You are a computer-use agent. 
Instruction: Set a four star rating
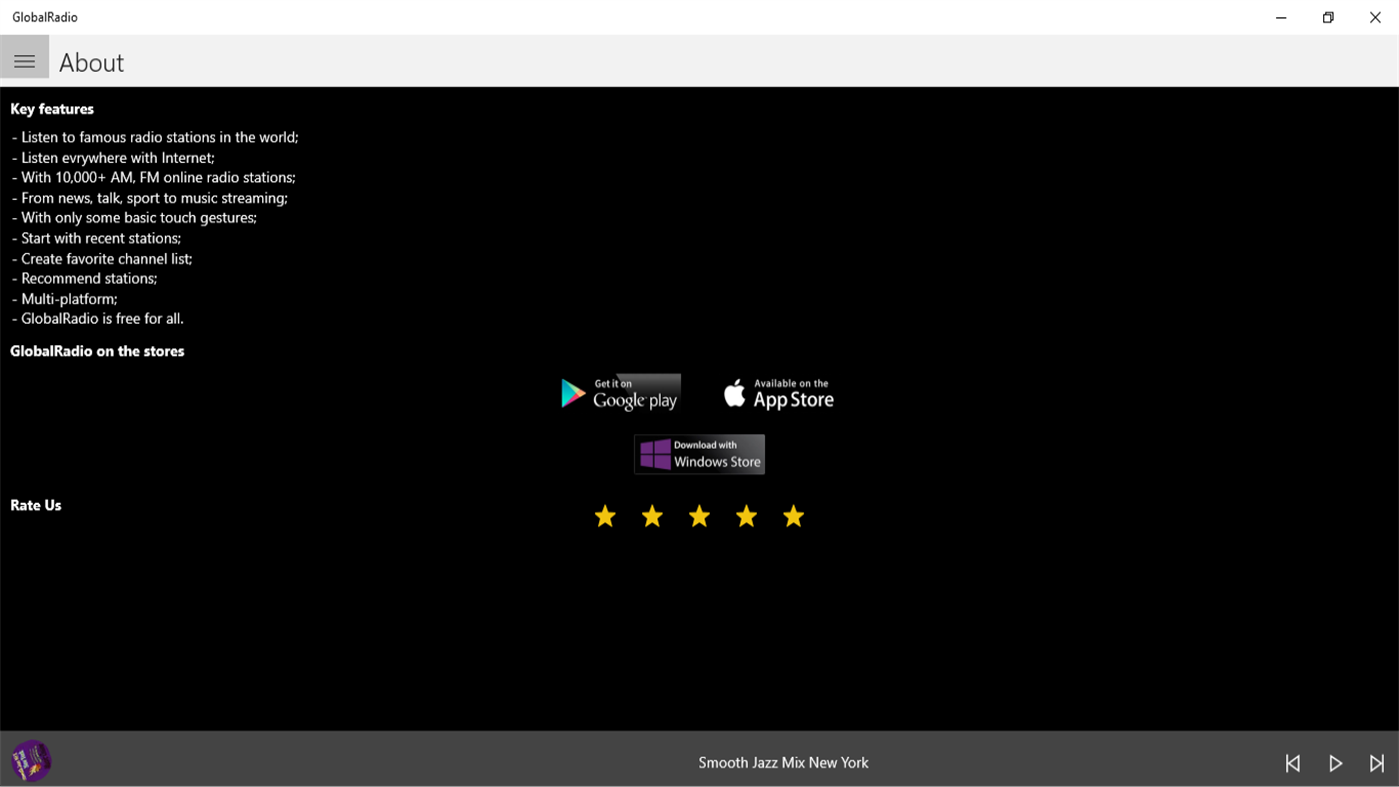[745, 516]
